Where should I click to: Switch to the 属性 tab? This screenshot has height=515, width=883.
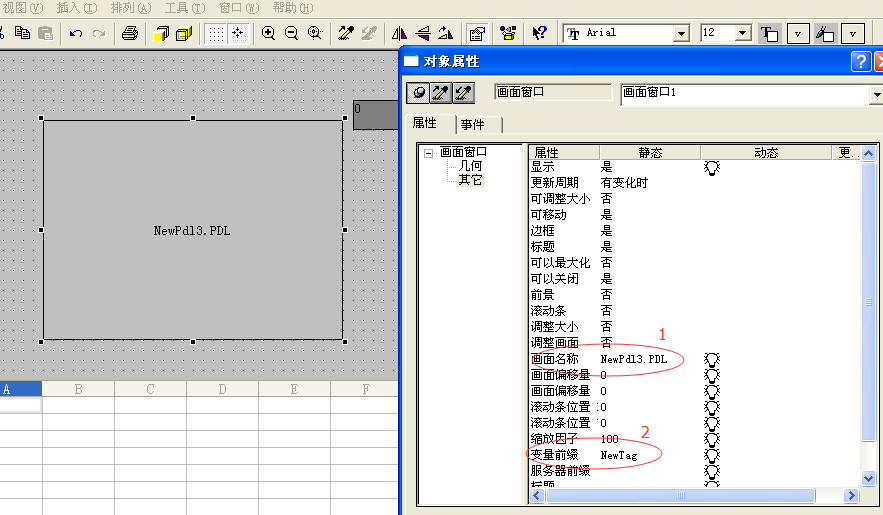pos(425,123)
